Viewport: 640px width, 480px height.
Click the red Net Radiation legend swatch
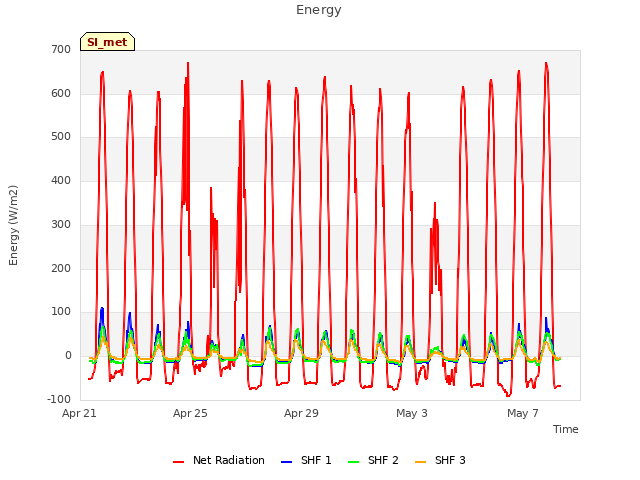pos(178,462)
